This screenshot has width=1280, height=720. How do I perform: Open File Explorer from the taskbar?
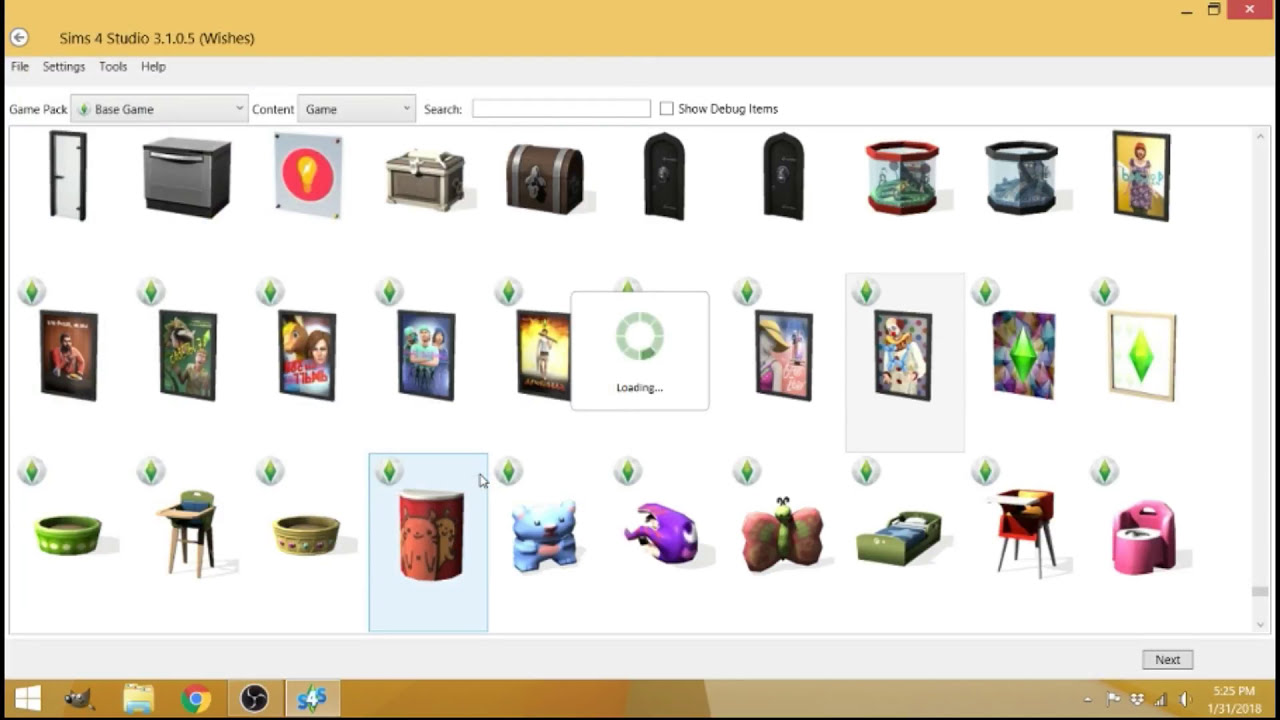click(138, 698)
